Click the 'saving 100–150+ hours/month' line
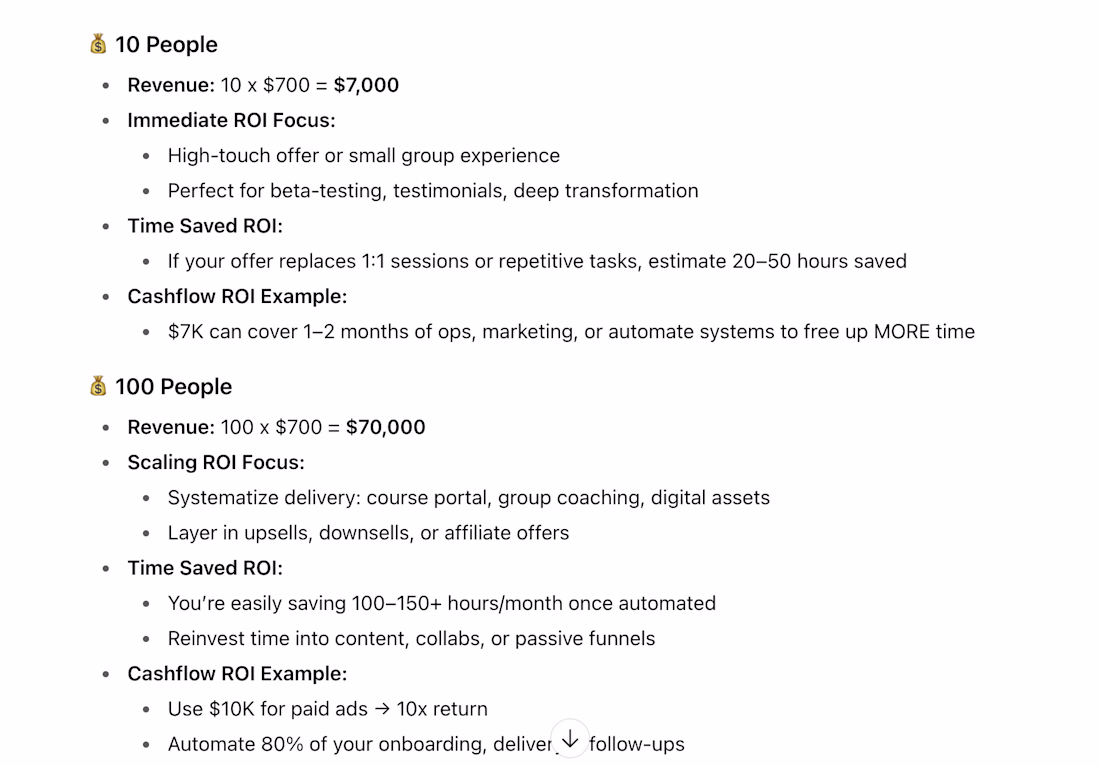This screenshot has width=1100, height=766. 442,603
